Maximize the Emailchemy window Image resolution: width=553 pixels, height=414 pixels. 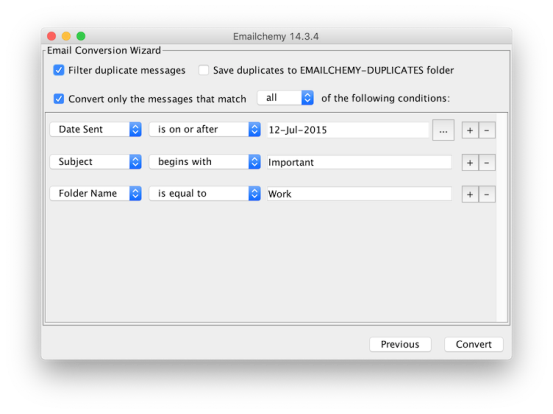pos(81,36)
